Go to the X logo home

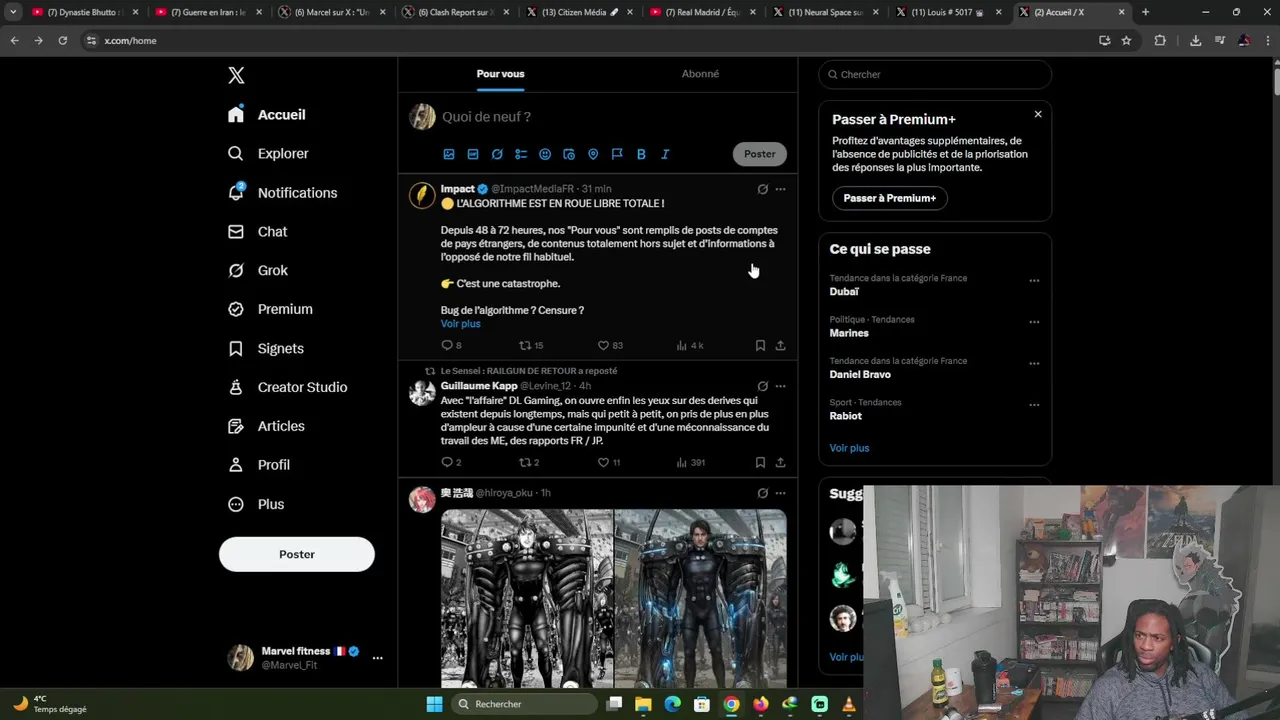[x=236, y=75]
